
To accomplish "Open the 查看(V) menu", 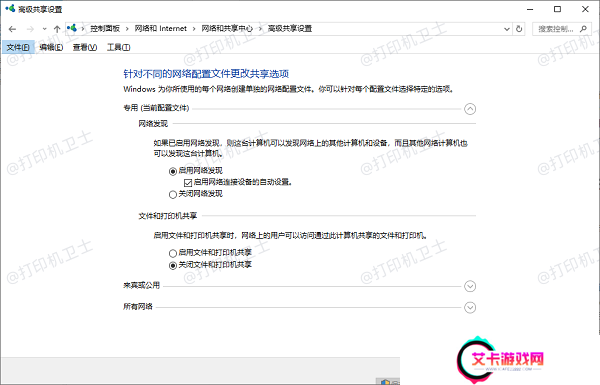I will [x=85, y=47].
